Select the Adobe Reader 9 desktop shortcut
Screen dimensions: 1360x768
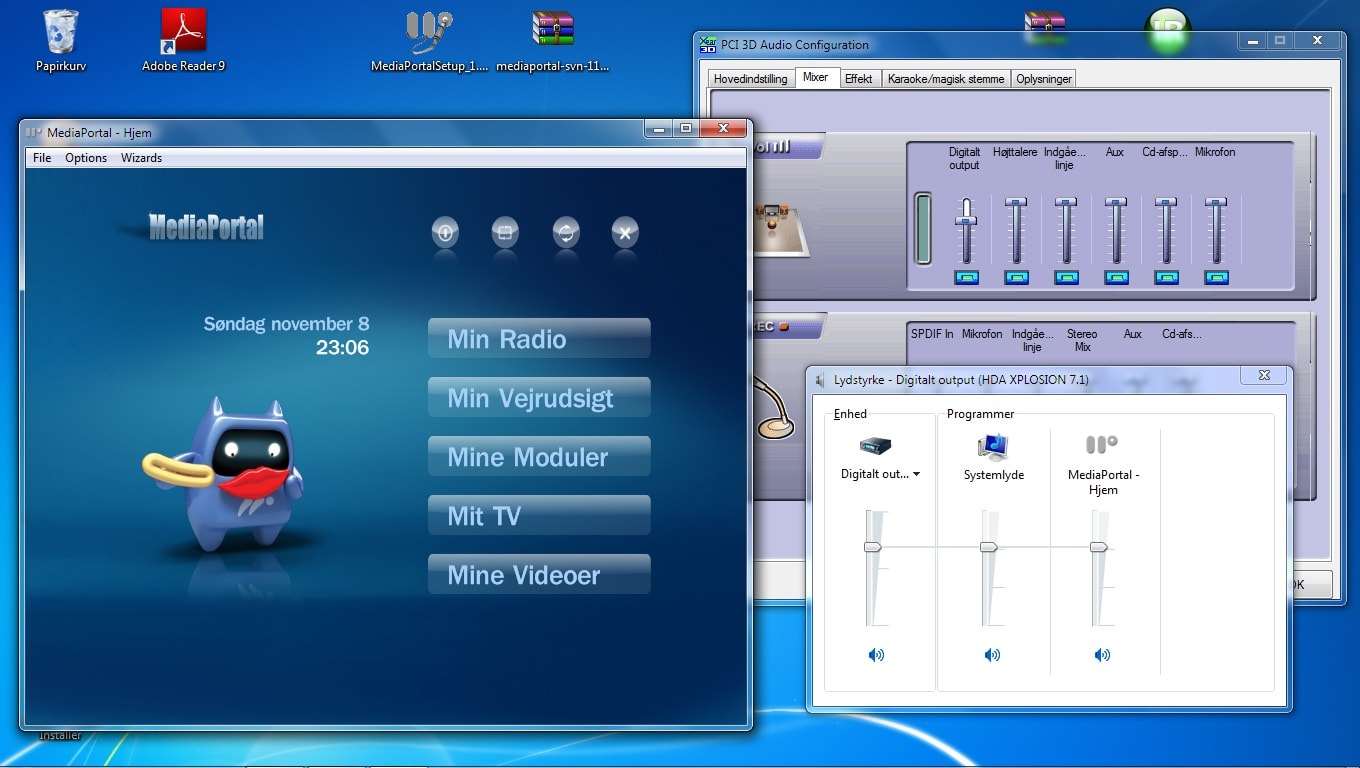[183, 40]
